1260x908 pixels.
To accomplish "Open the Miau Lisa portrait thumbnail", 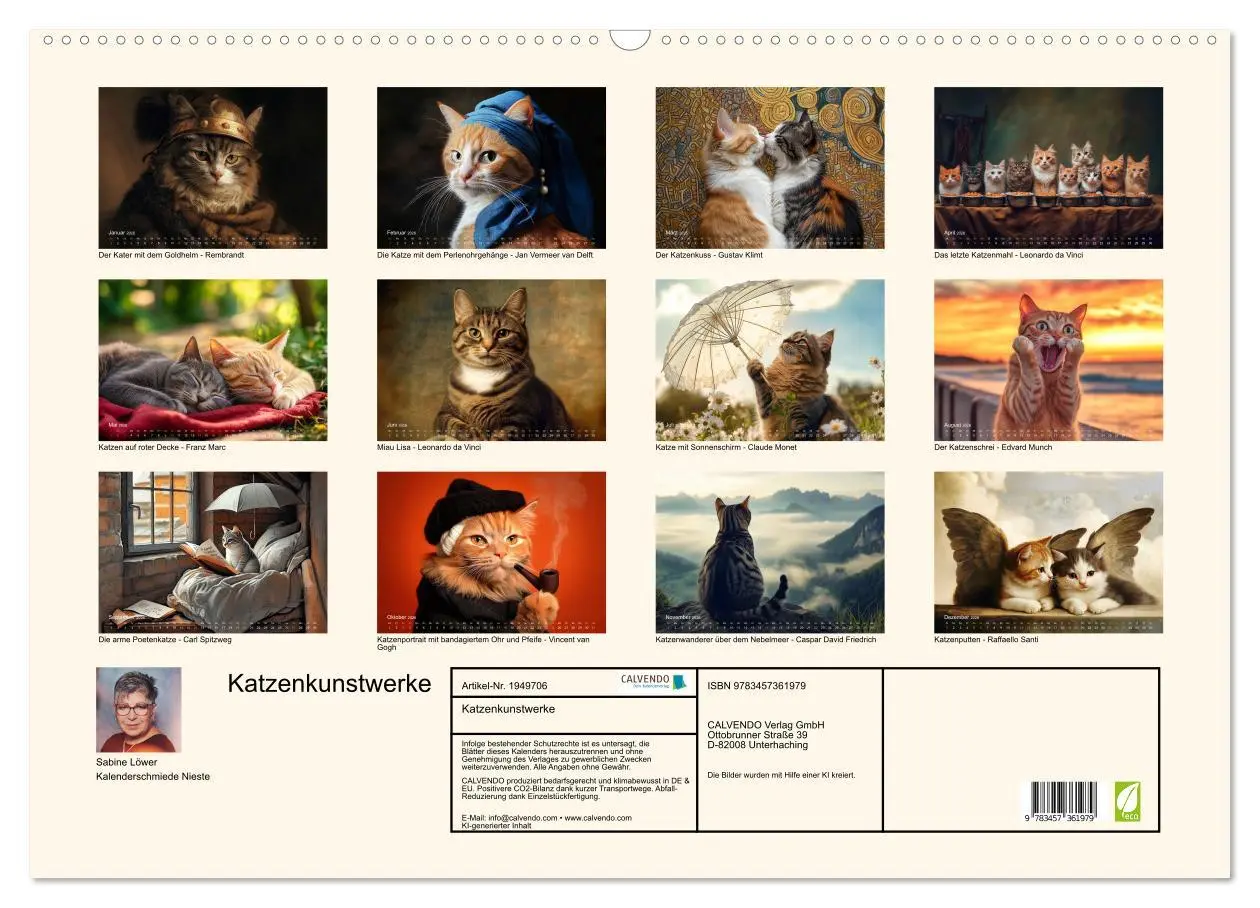I will [491, 360].
